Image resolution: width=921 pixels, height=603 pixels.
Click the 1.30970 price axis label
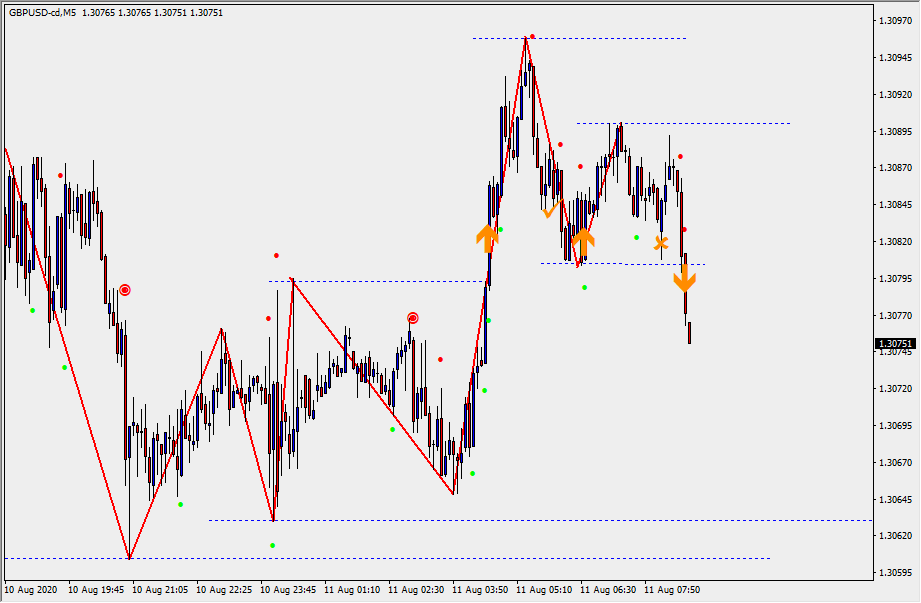tap(894, 20)
